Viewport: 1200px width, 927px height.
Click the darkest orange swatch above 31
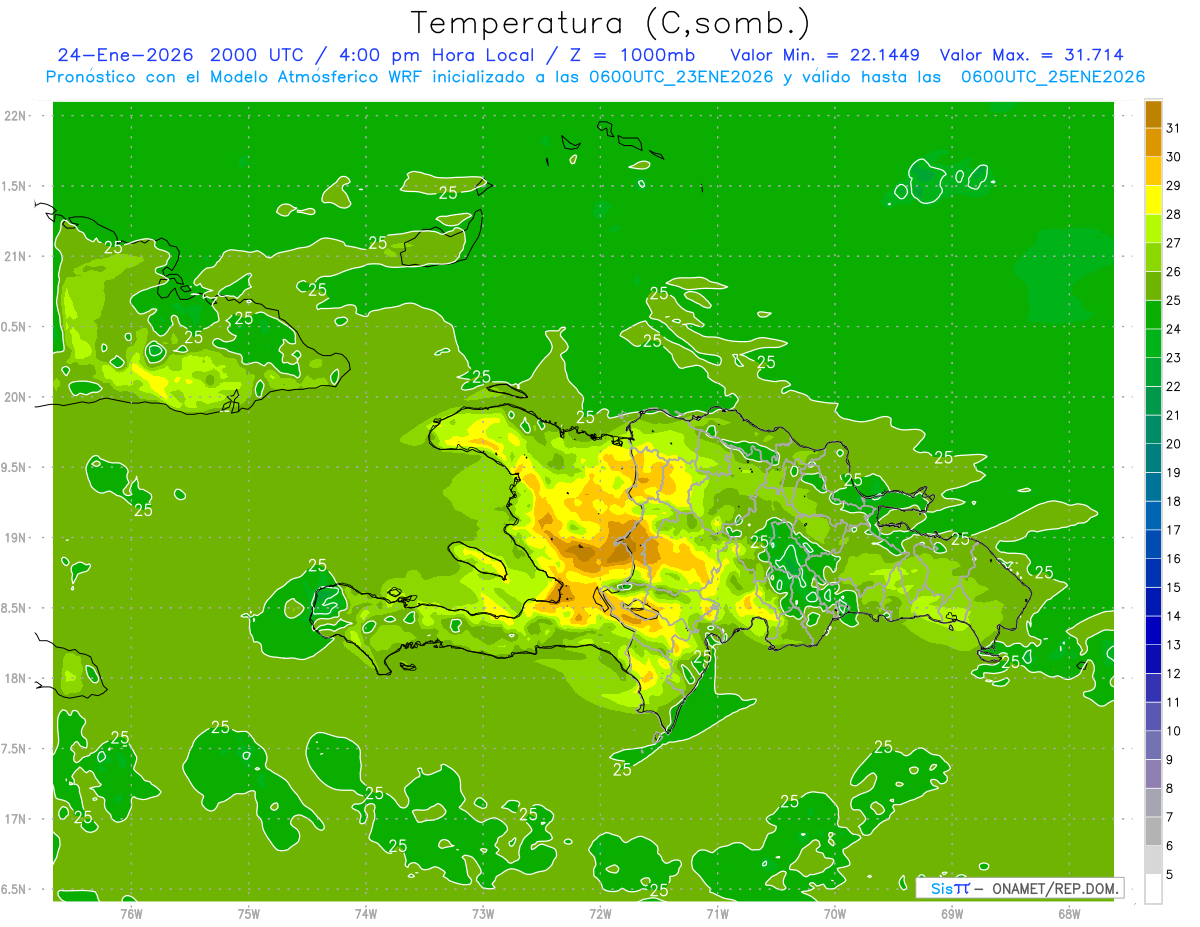(1153, 113)
